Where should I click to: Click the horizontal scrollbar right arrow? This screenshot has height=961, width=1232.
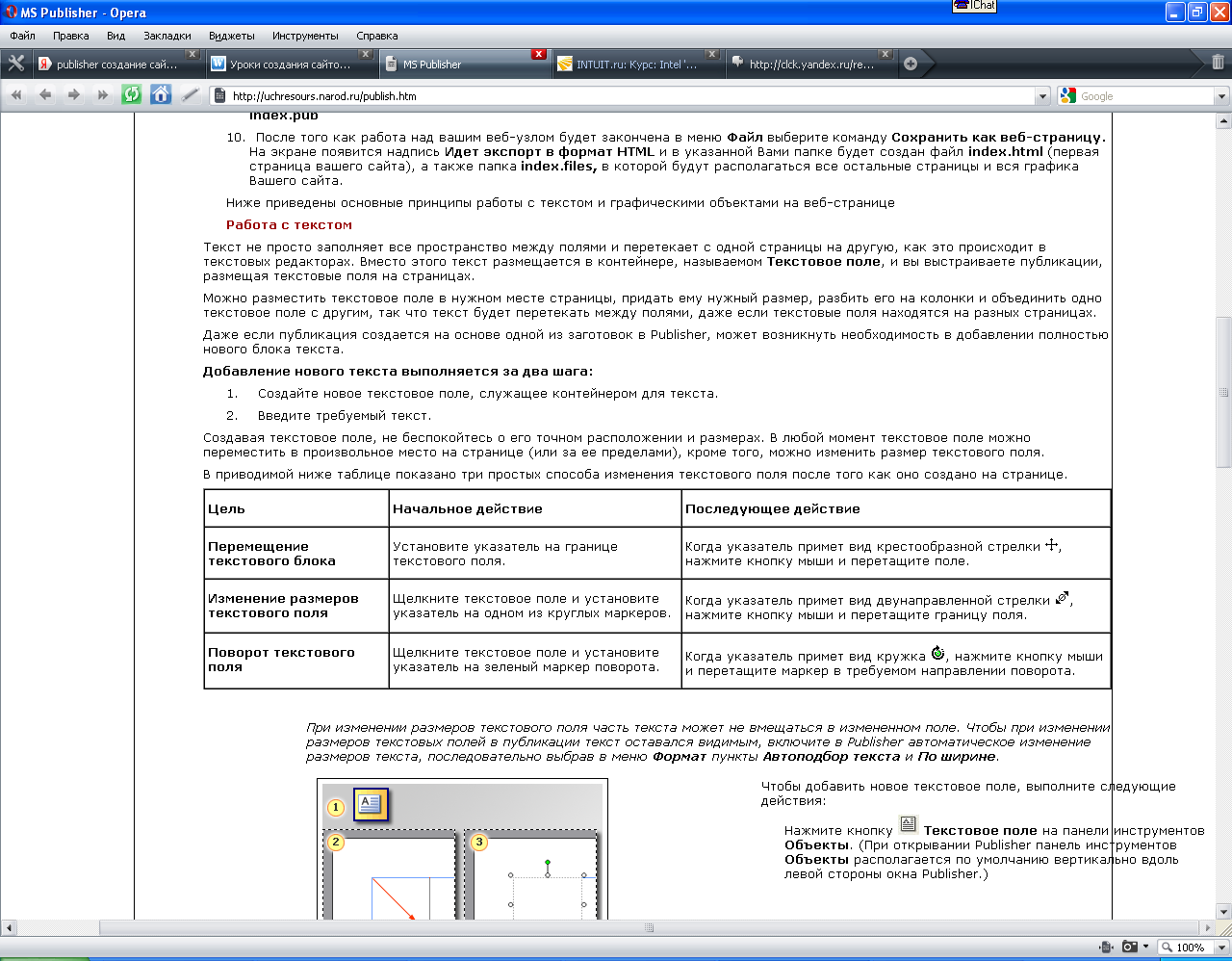click(1209, 928)
